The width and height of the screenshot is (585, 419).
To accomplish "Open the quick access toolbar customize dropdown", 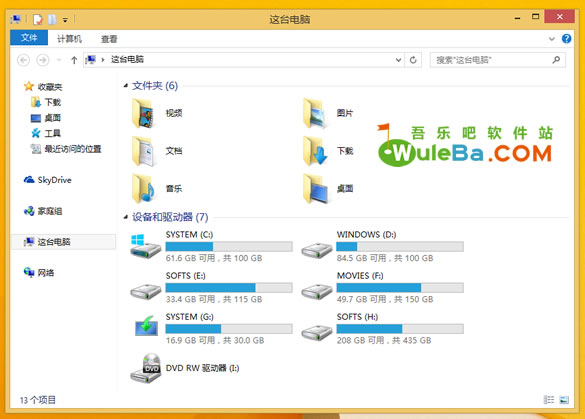I will pos(65,20).
